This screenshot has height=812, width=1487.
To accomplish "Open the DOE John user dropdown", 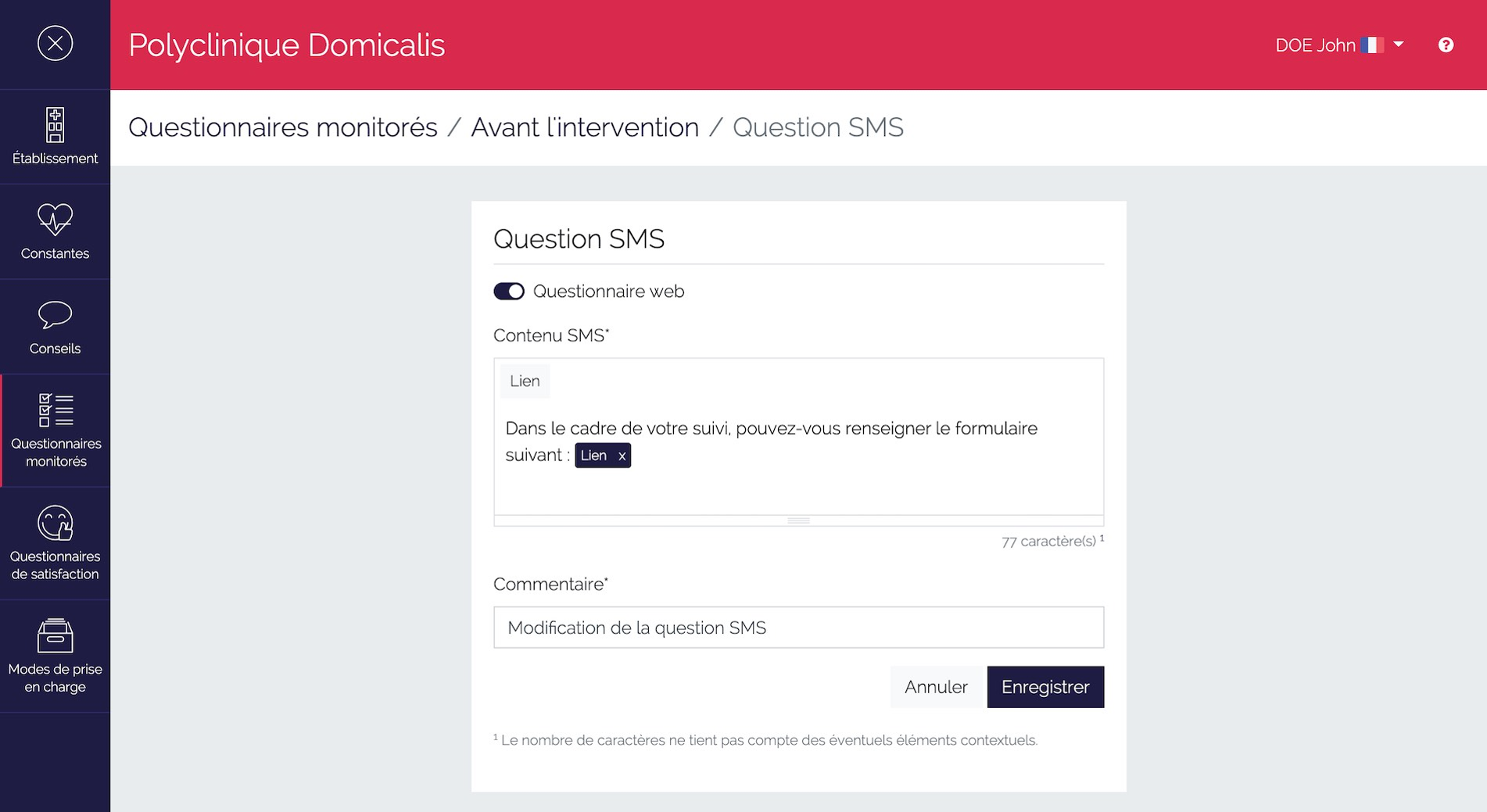I will click(1399, 45).
